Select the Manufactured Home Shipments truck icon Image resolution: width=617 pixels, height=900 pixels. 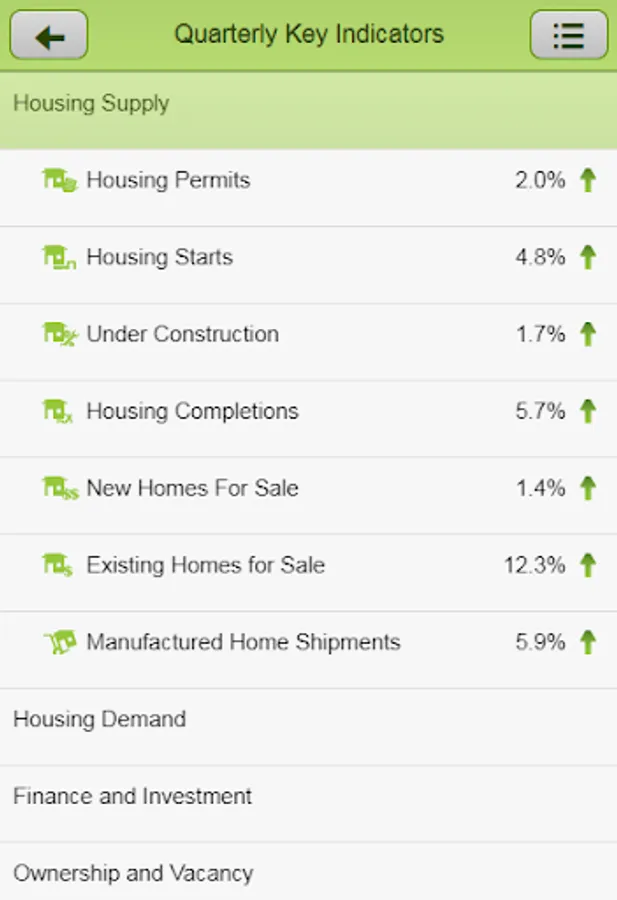59,643
